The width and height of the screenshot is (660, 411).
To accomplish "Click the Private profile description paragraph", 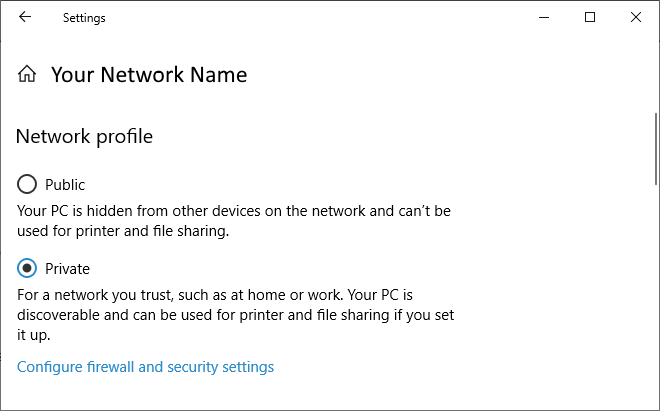I will pyautogui.click(x=236, y=315).
